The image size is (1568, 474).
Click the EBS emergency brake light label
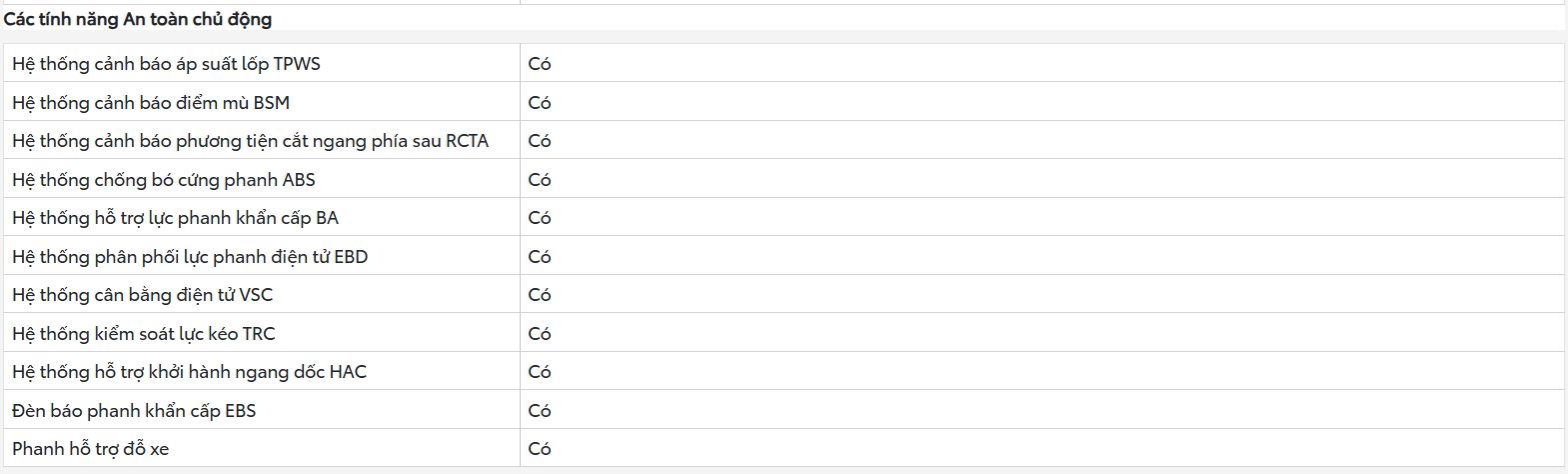134,410
